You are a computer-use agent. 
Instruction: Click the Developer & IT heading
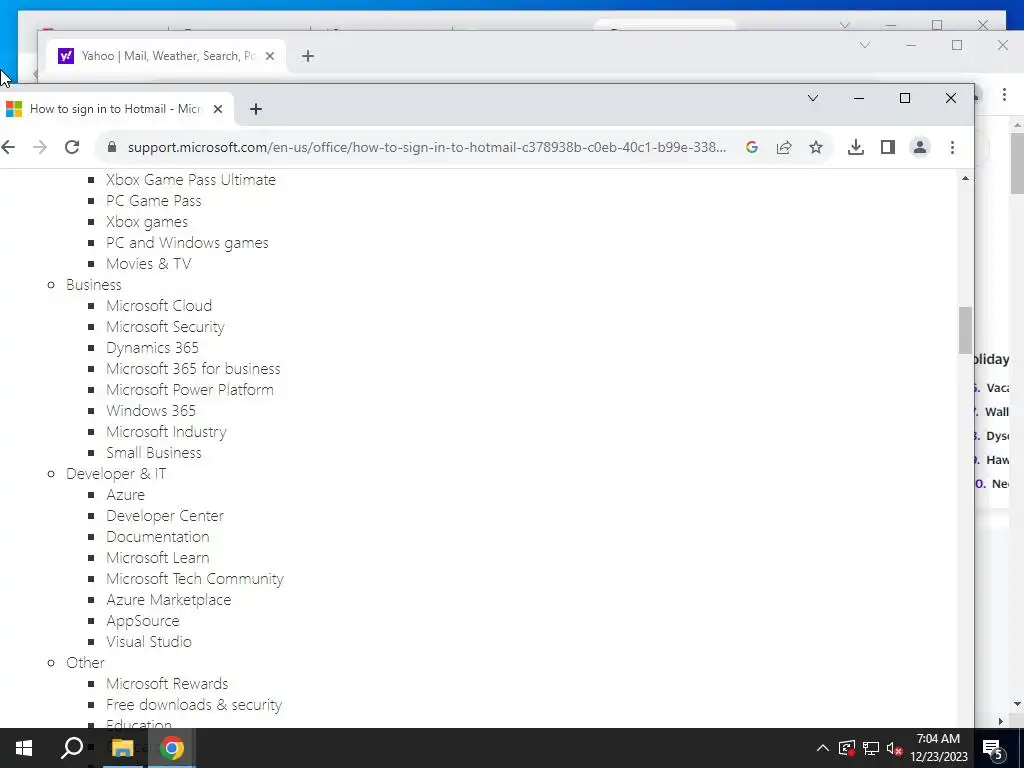click(x=116, y=473)
